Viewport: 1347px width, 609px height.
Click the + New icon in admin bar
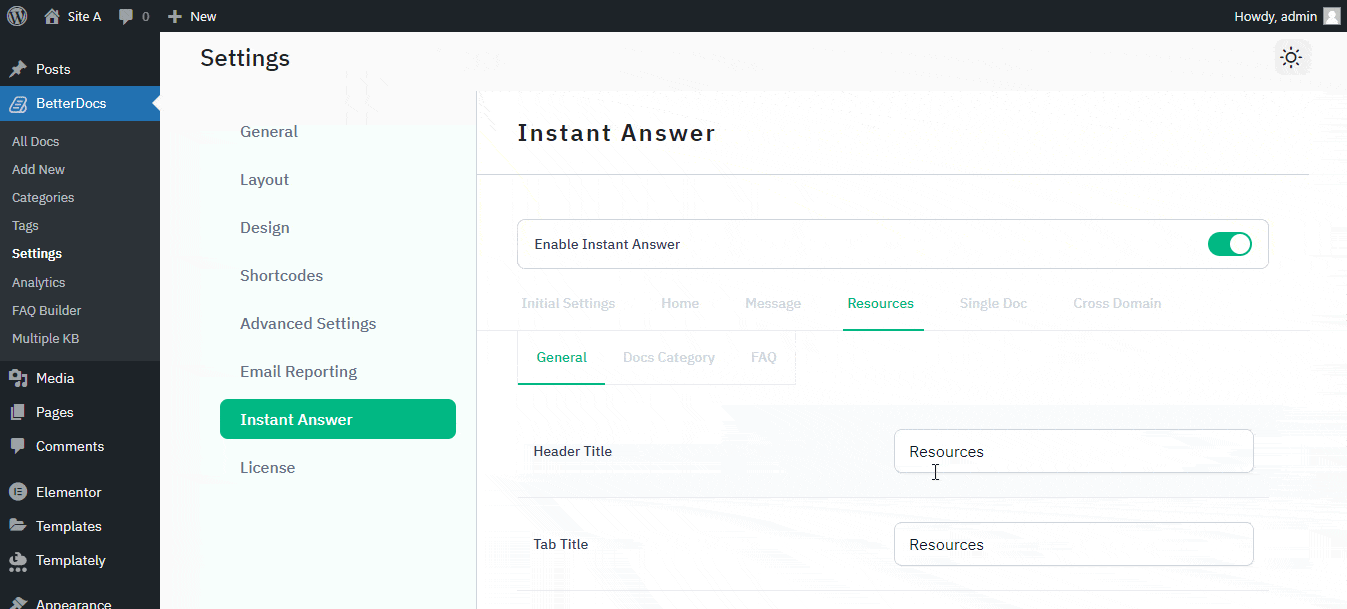(x=176, y=15)
